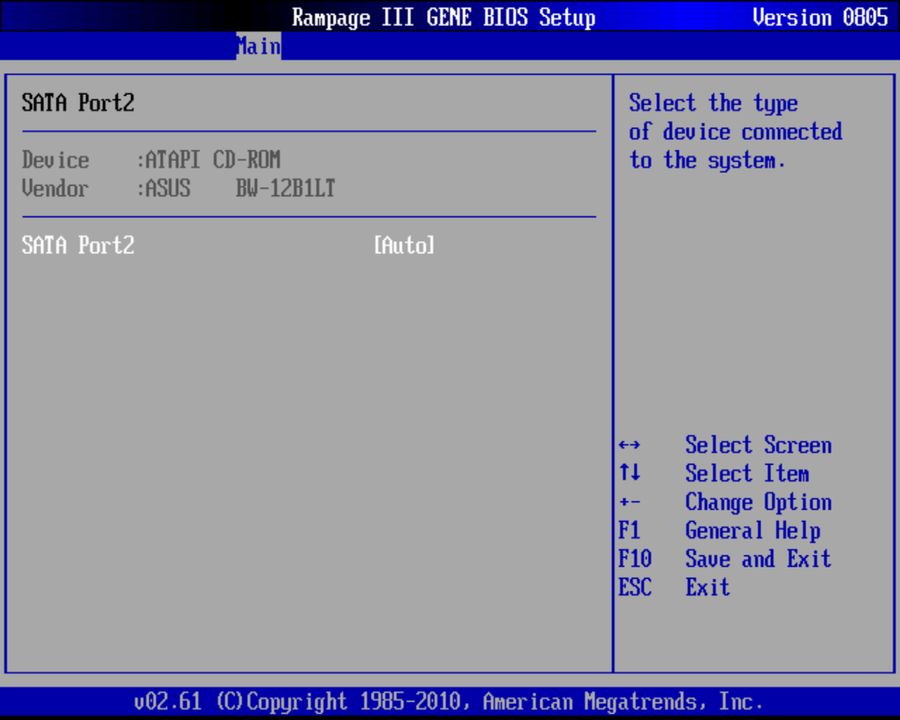Click the help text 'Select the type'
This screenshot has width=900, height=720.
click(x=713, y=103)
